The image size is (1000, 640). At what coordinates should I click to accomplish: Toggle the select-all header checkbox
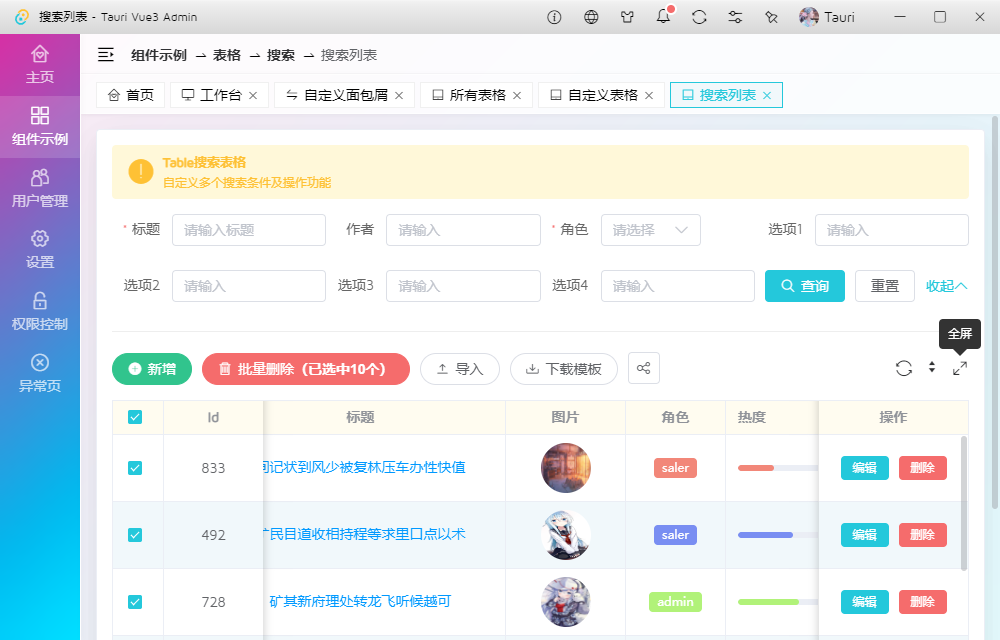(135, 417)
